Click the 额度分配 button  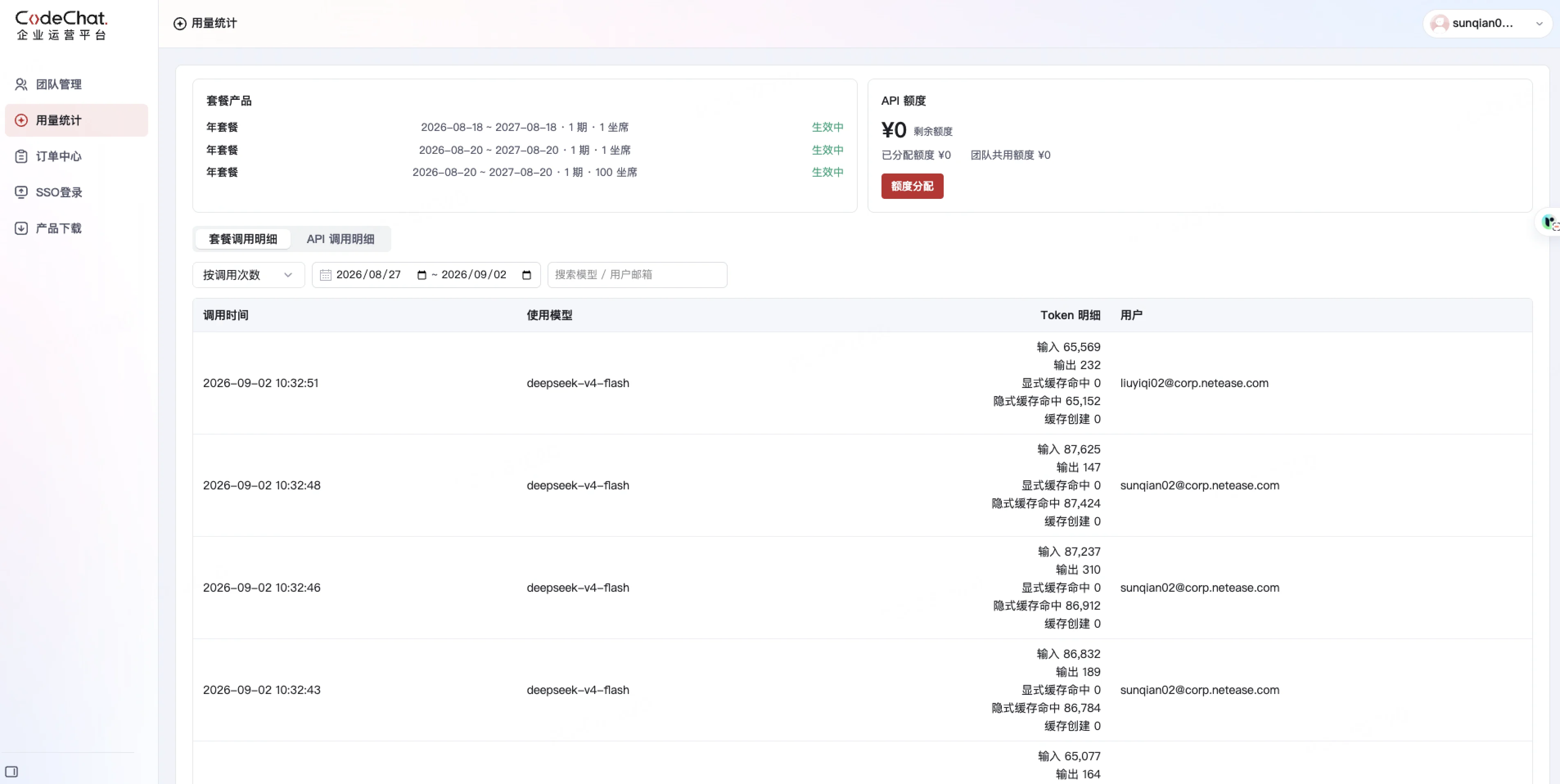912,187
